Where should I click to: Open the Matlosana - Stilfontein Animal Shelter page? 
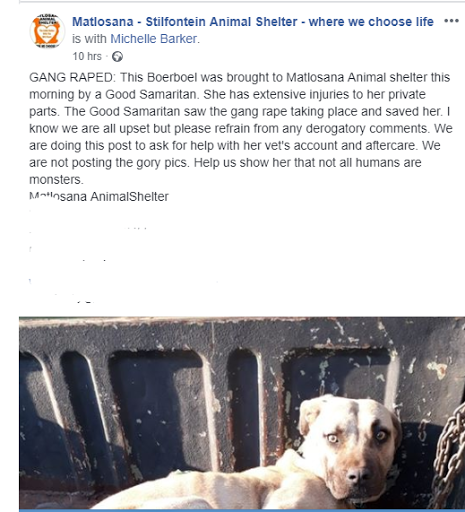click(x=253, y=22)
